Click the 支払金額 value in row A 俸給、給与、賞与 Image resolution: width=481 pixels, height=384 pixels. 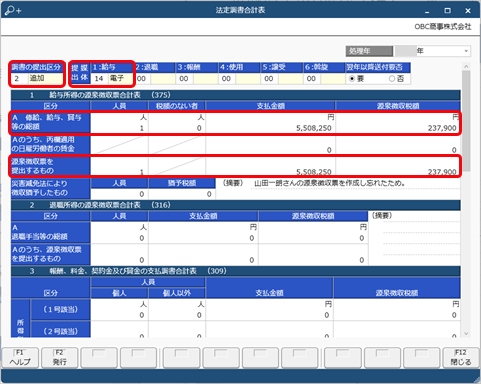click(314, 128)
